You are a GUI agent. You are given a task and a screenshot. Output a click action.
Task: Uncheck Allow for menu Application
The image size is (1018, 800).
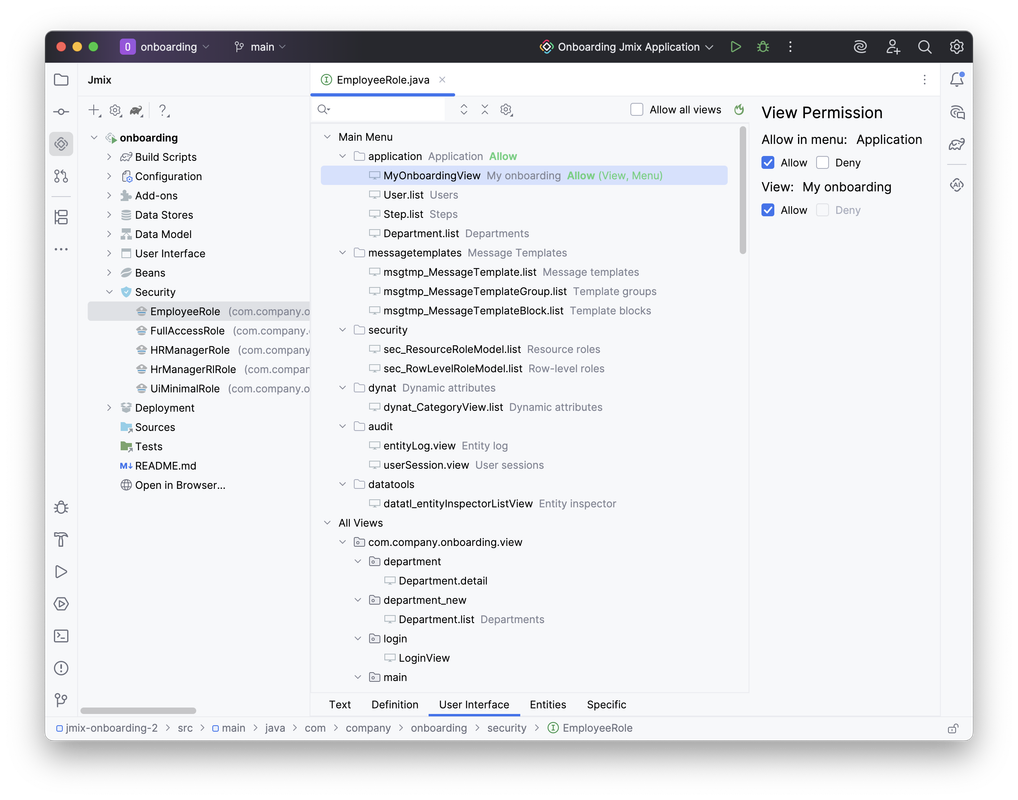768,162
